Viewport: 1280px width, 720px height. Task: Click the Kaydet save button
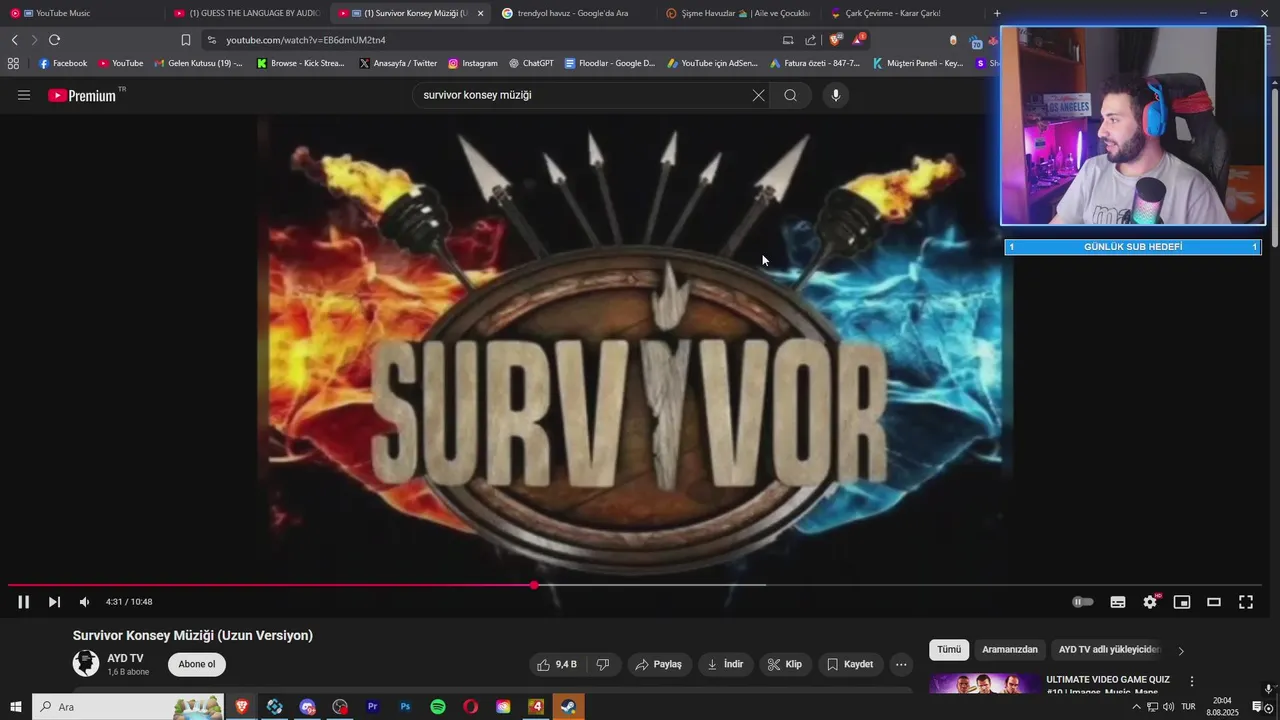coord(850,664)
